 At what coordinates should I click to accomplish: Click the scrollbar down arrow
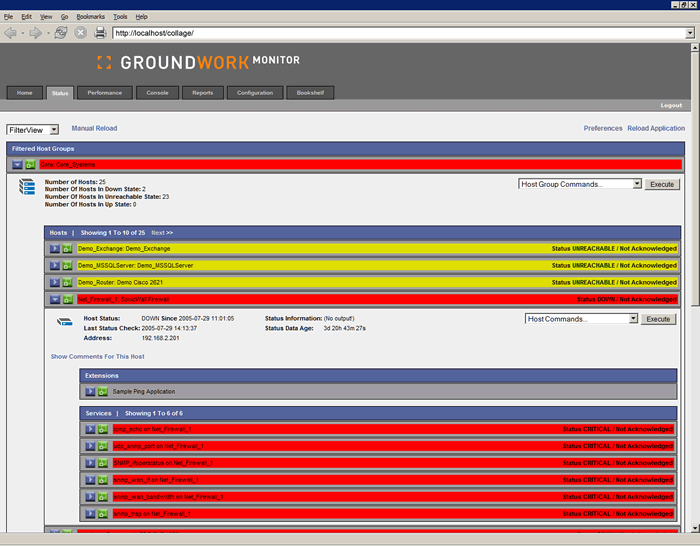[x=695, y=528]
